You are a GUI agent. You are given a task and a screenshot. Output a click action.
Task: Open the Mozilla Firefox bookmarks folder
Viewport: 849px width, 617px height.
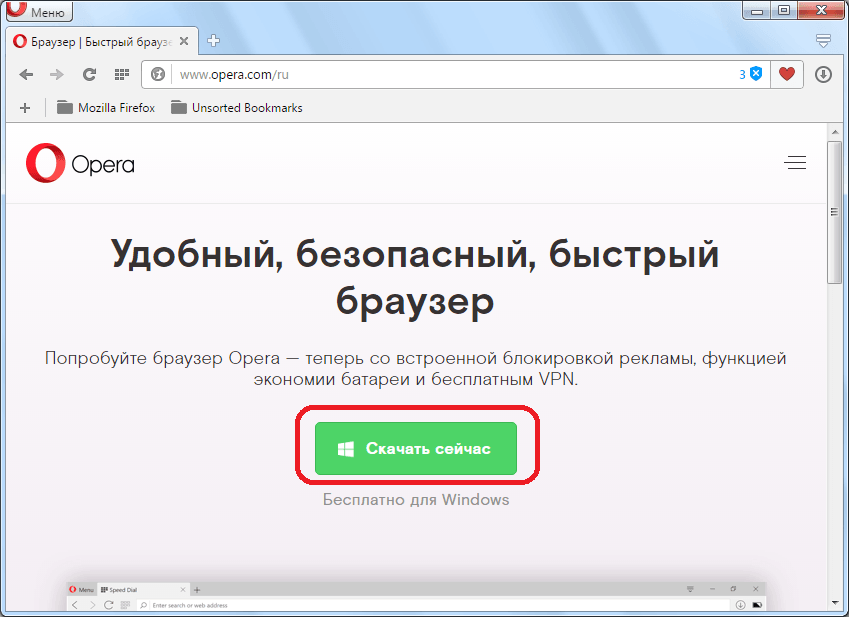[x=106, y=108]
